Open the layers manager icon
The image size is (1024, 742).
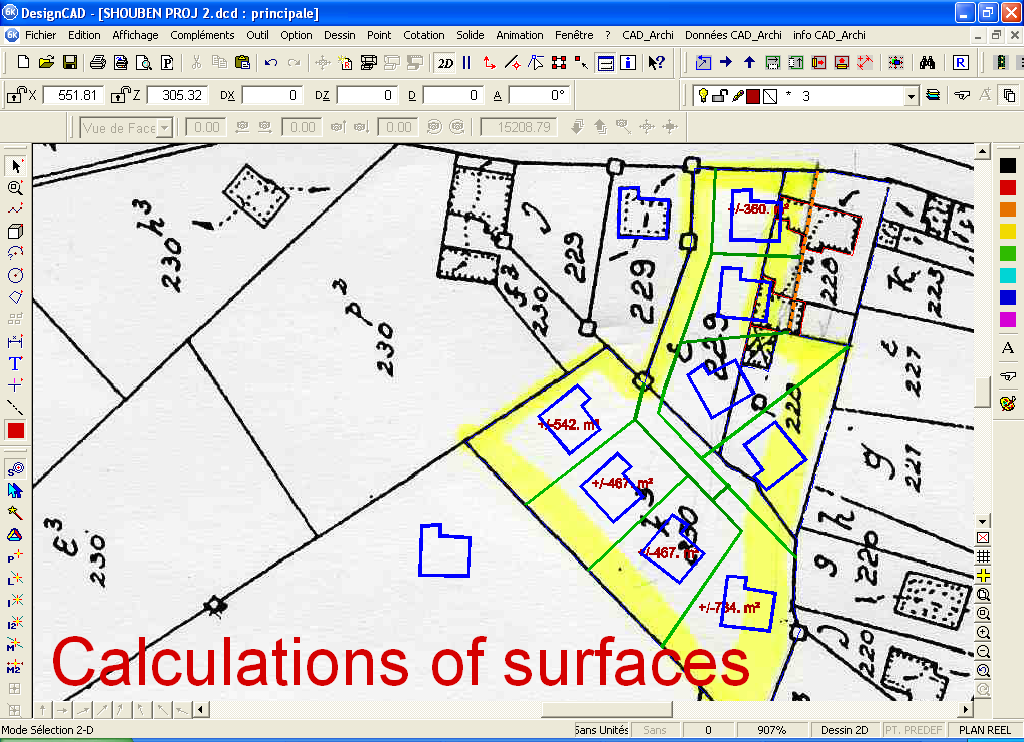[933, 96]
